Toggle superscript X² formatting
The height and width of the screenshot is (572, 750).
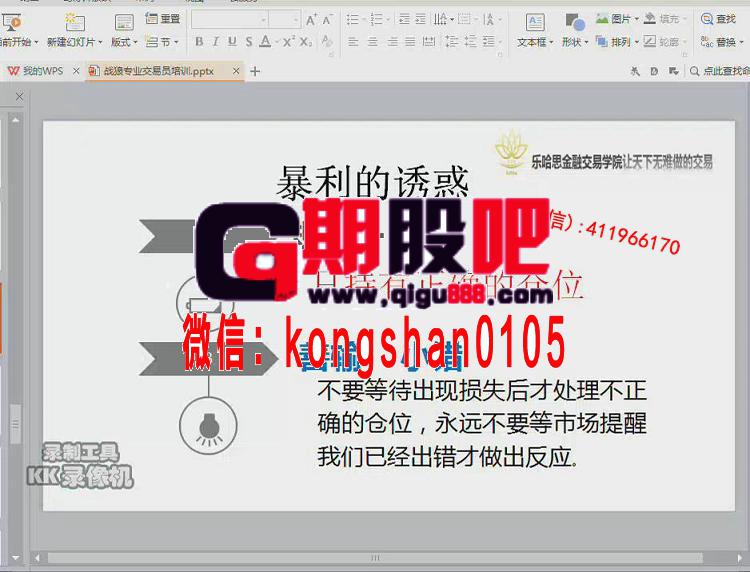[288, 42]
